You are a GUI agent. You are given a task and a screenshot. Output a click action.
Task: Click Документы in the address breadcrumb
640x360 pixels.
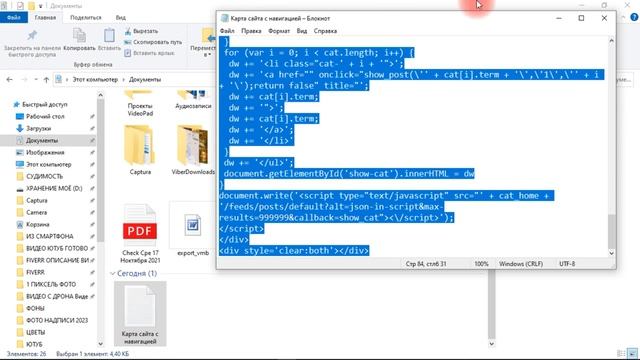pyautogui.click(x=145, y=80)
